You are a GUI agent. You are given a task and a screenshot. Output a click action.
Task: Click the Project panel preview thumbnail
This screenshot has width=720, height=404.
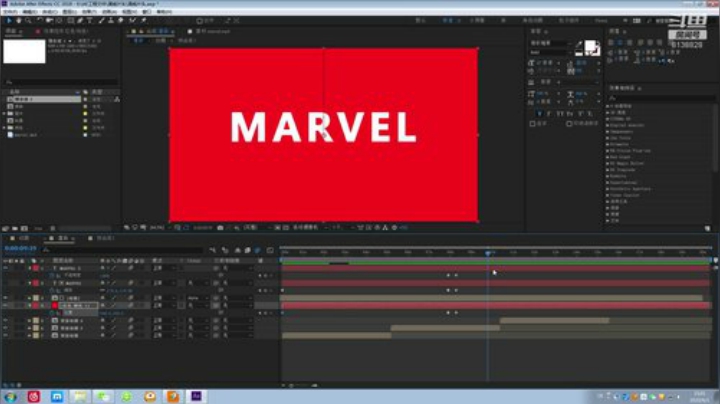[24, 51]
